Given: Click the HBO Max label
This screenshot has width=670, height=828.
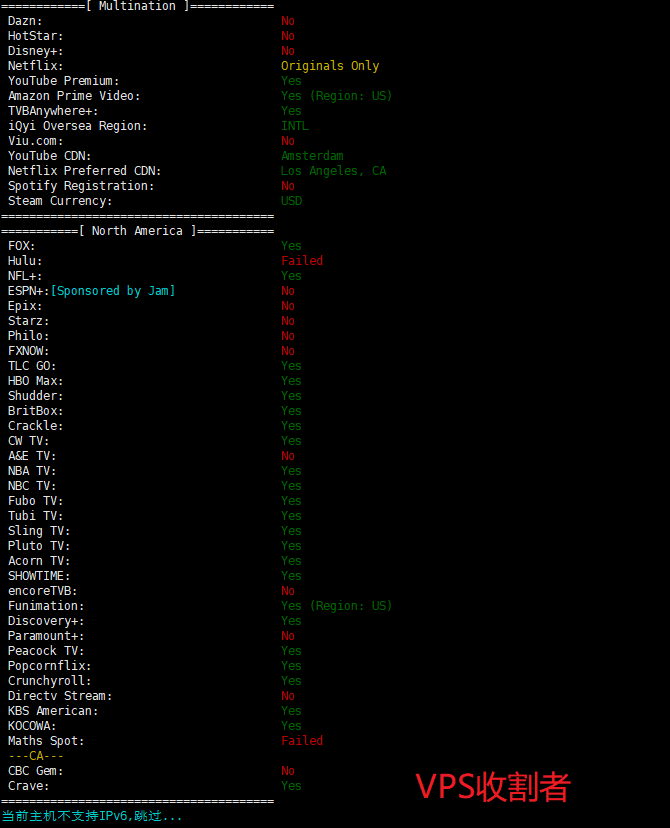Looking at the screenshot, I should [x=35, y=381].
